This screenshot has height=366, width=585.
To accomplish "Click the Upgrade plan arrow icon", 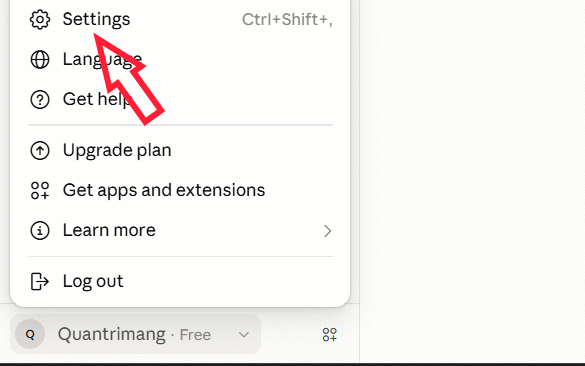I will click(x=40, y=151).
